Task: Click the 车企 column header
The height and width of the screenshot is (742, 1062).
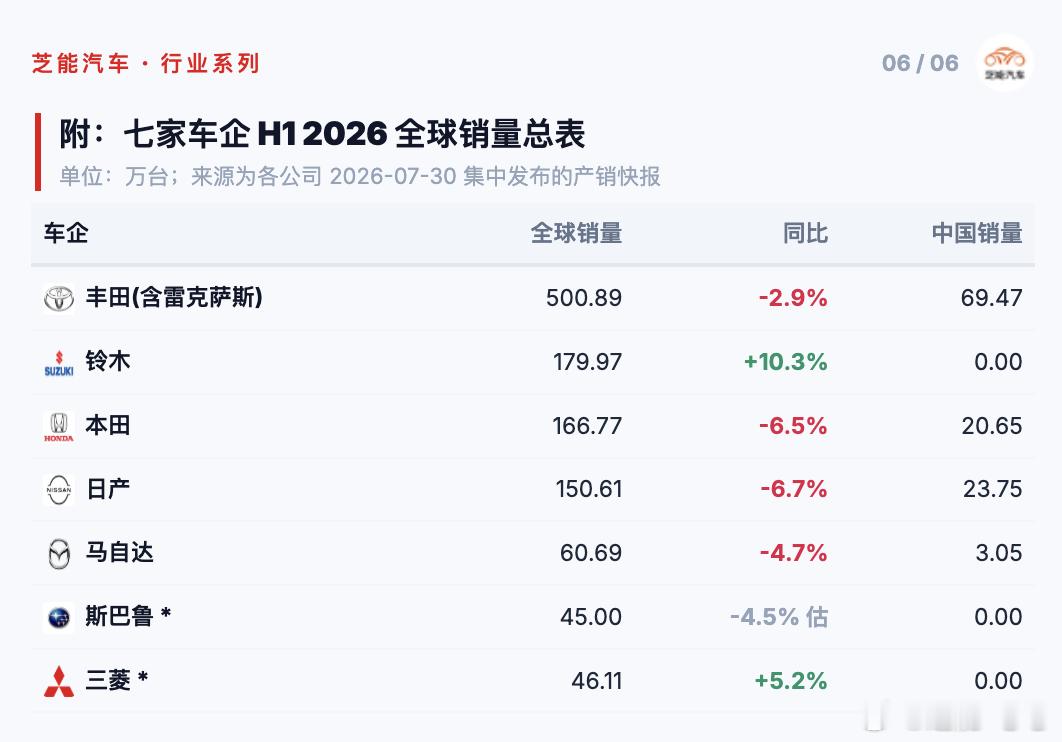Action: click(66, 233)
